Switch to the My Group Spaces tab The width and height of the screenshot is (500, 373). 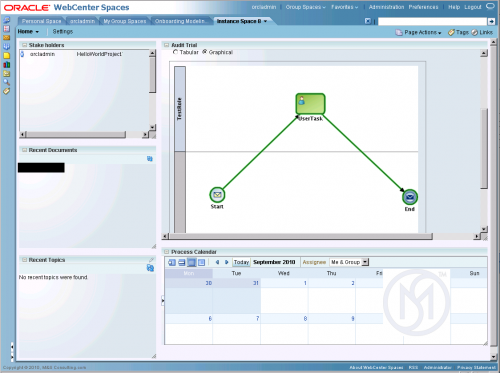[125, 21]
